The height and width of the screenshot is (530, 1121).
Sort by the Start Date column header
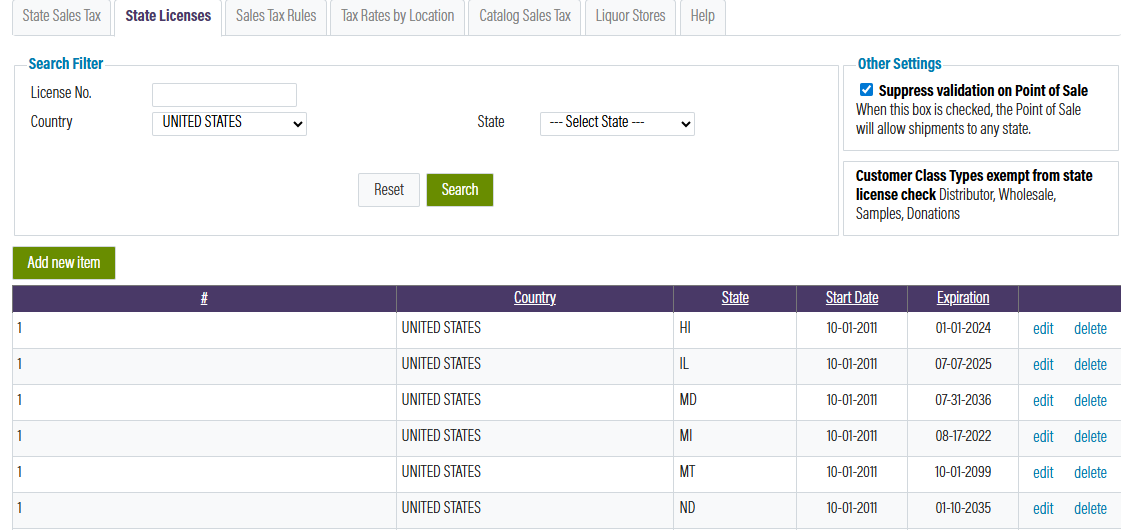click(x=851, y=298)
